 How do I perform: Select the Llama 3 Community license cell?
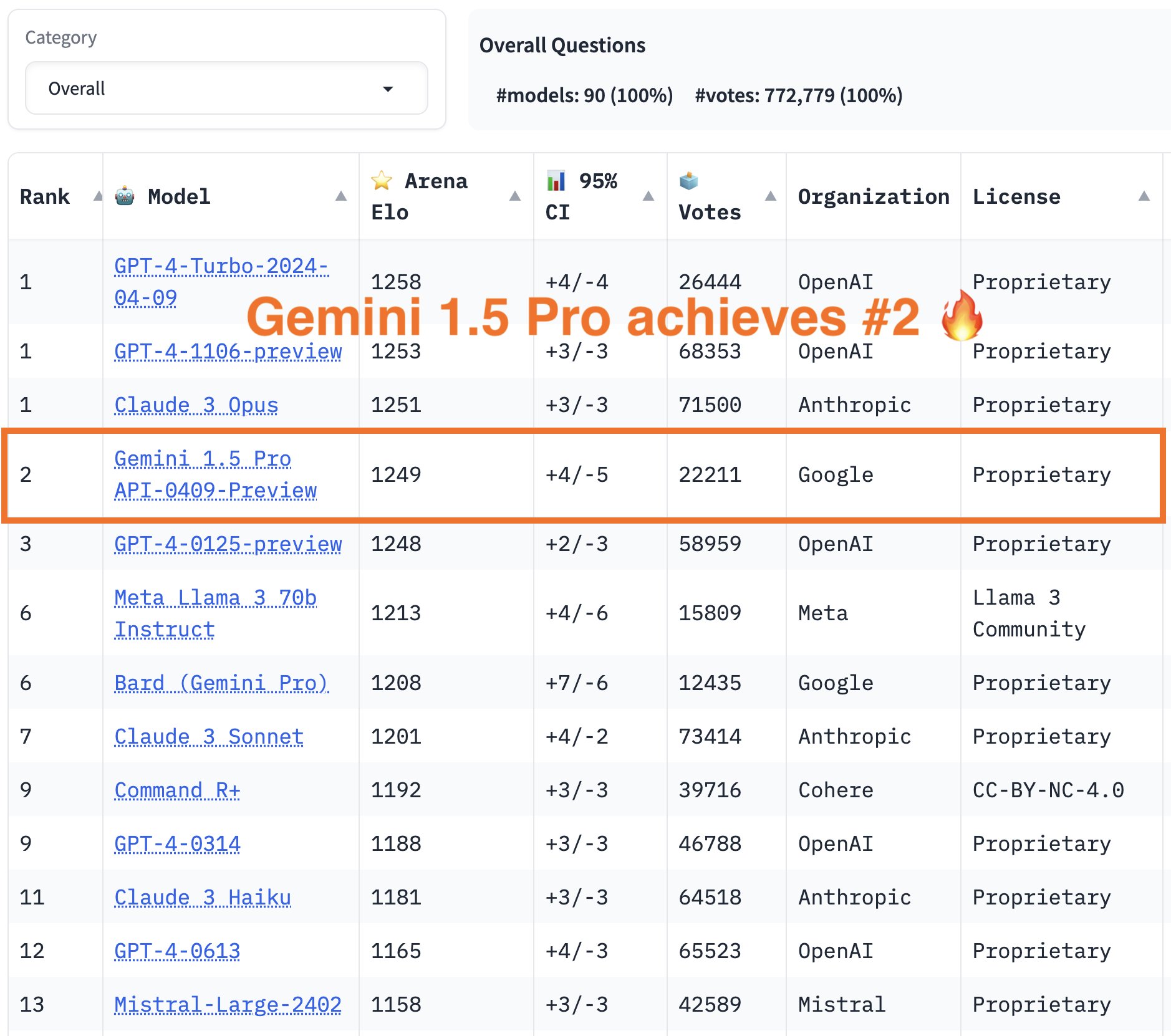point(1029,613)
